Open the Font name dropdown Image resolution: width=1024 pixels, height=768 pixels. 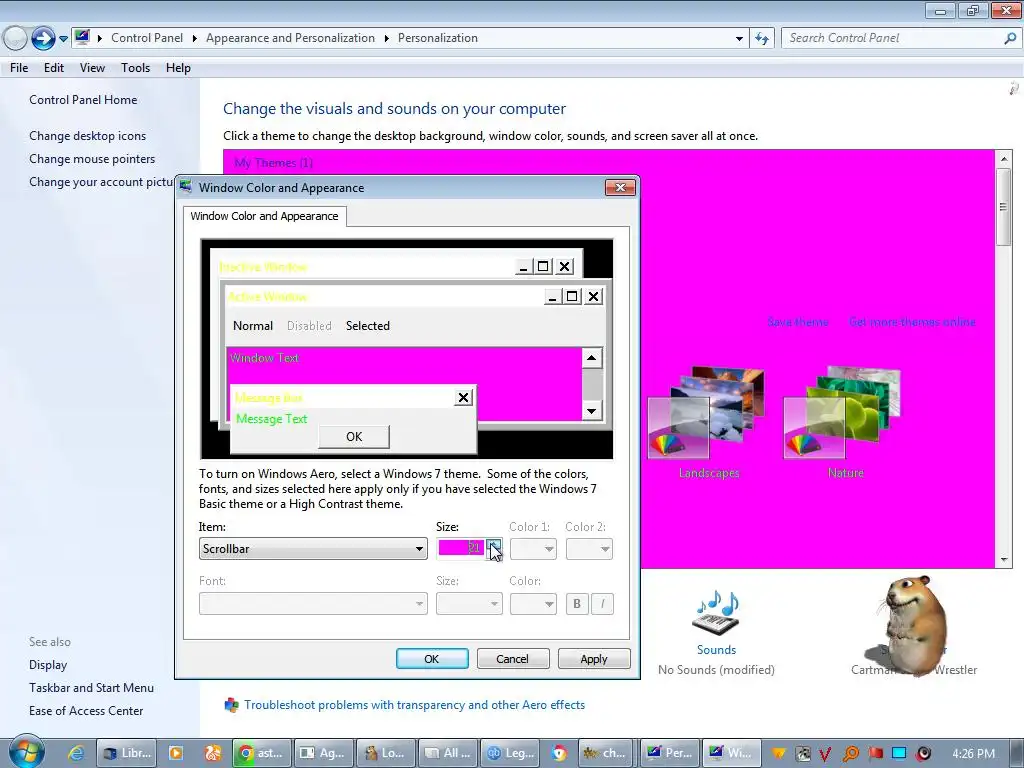pos(313,603)
